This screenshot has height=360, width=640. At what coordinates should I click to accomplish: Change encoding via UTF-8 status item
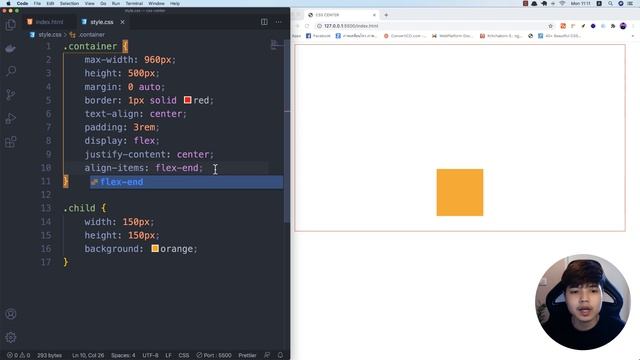(x=150, y=355)
